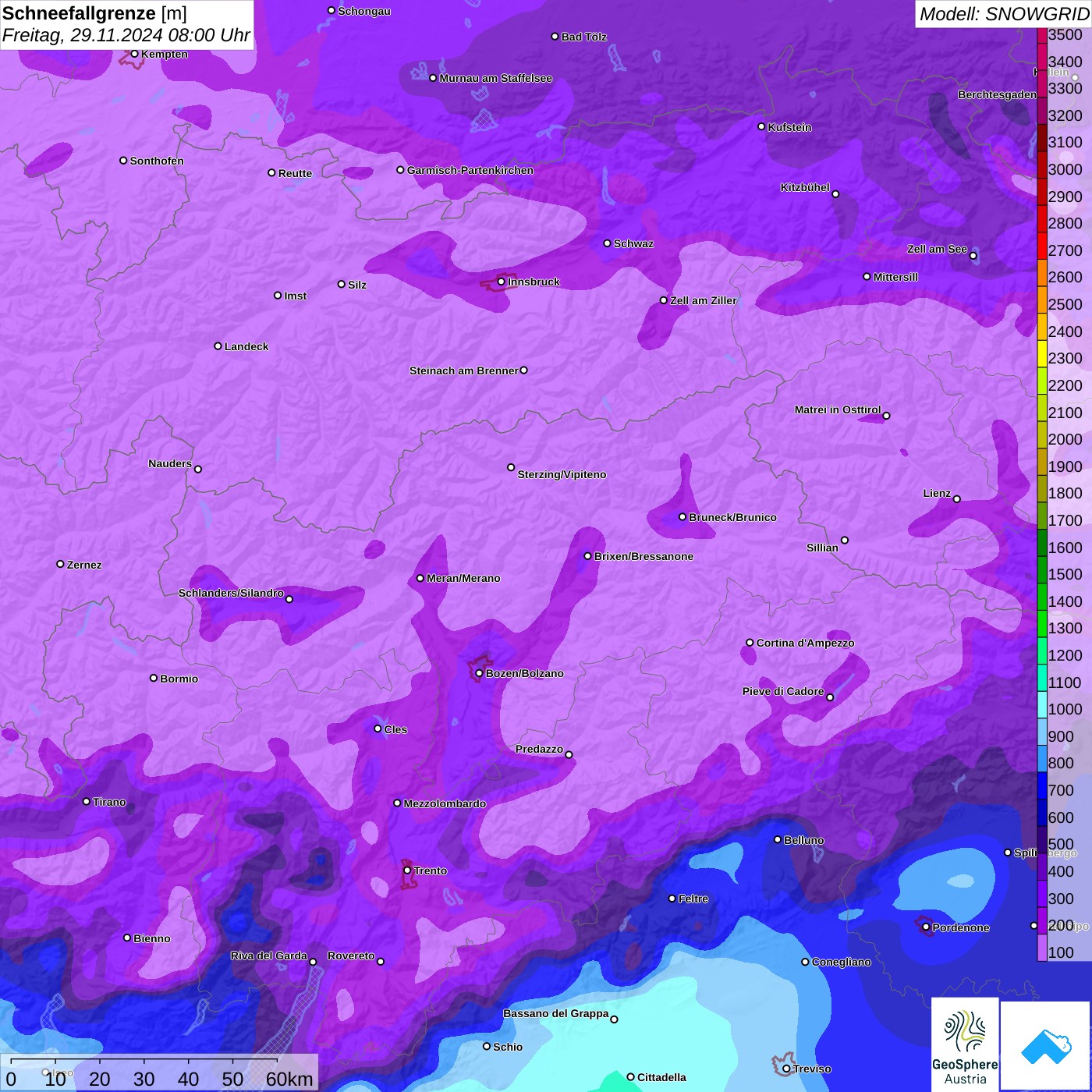Select the Nauders city marker dot

click(198, 469)
